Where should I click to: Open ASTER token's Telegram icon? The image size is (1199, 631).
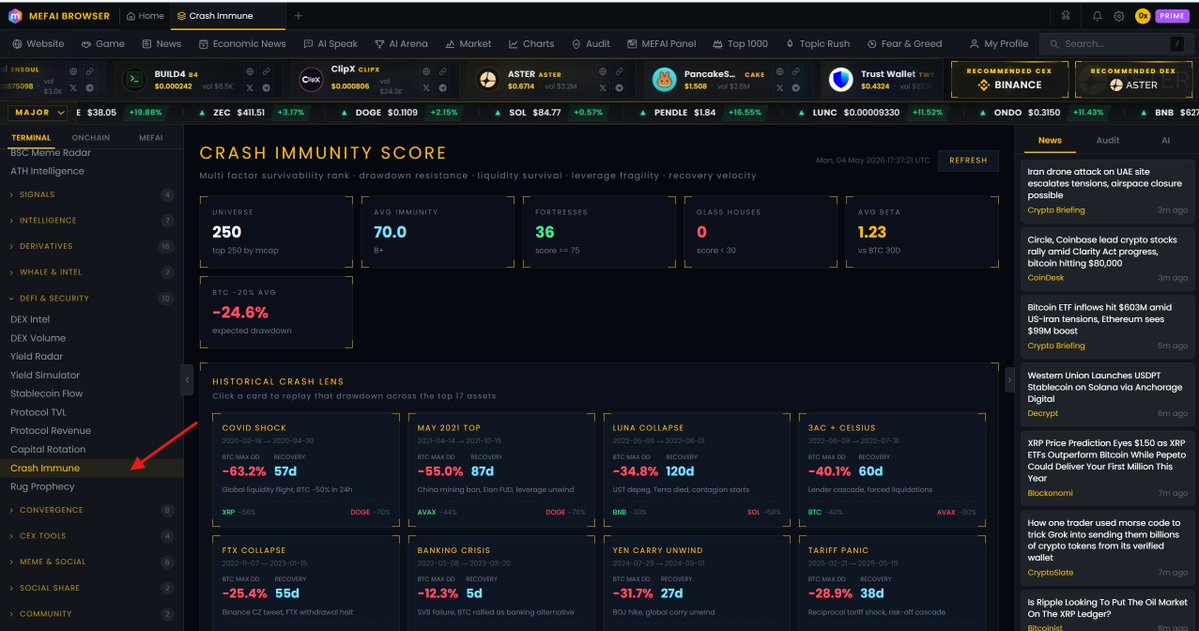pos(619,88)
